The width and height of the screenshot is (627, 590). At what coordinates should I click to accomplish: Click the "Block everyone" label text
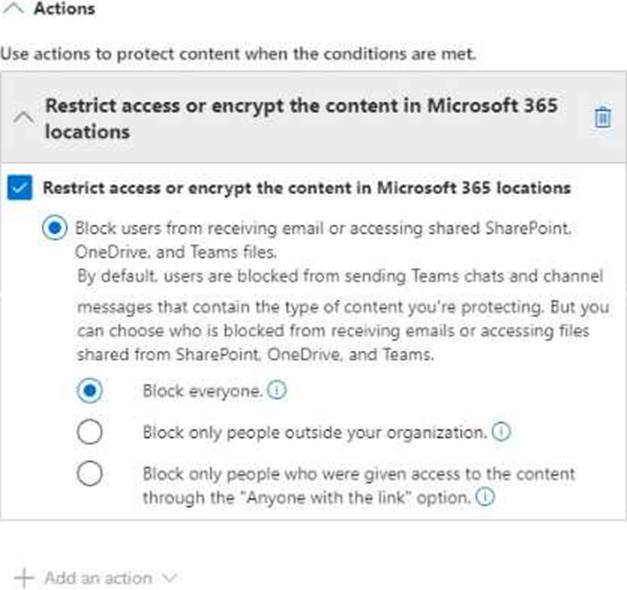click(x=202, y=392)
